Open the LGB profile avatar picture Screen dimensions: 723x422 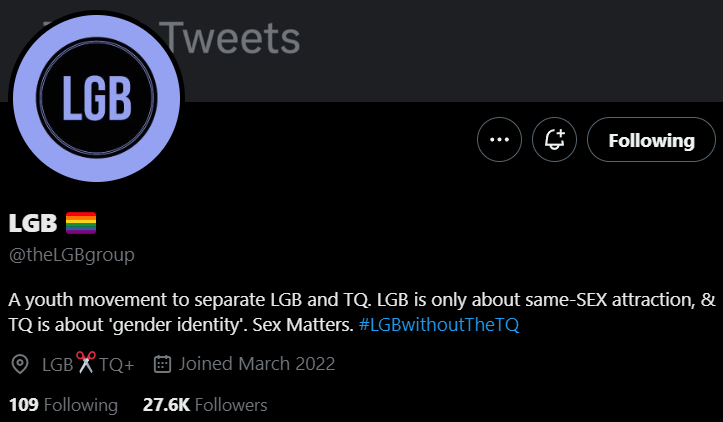point(96,98)
